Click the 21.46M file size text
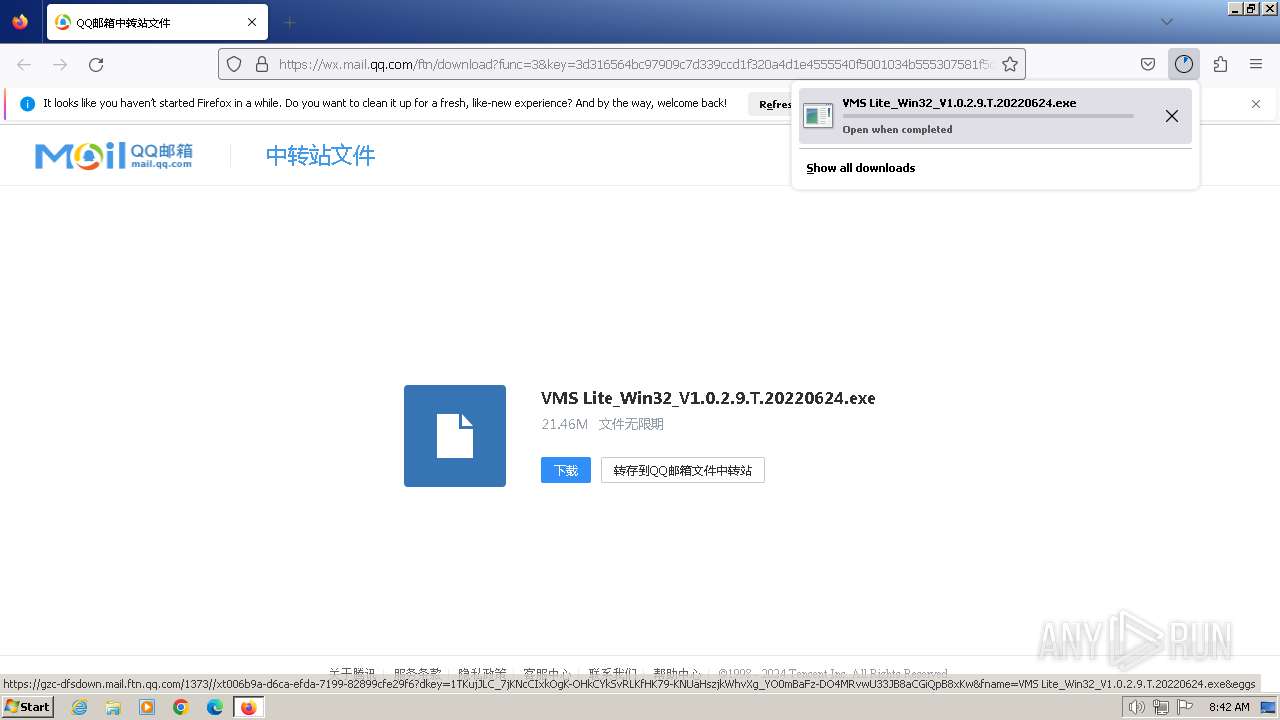 pos(565,424)
